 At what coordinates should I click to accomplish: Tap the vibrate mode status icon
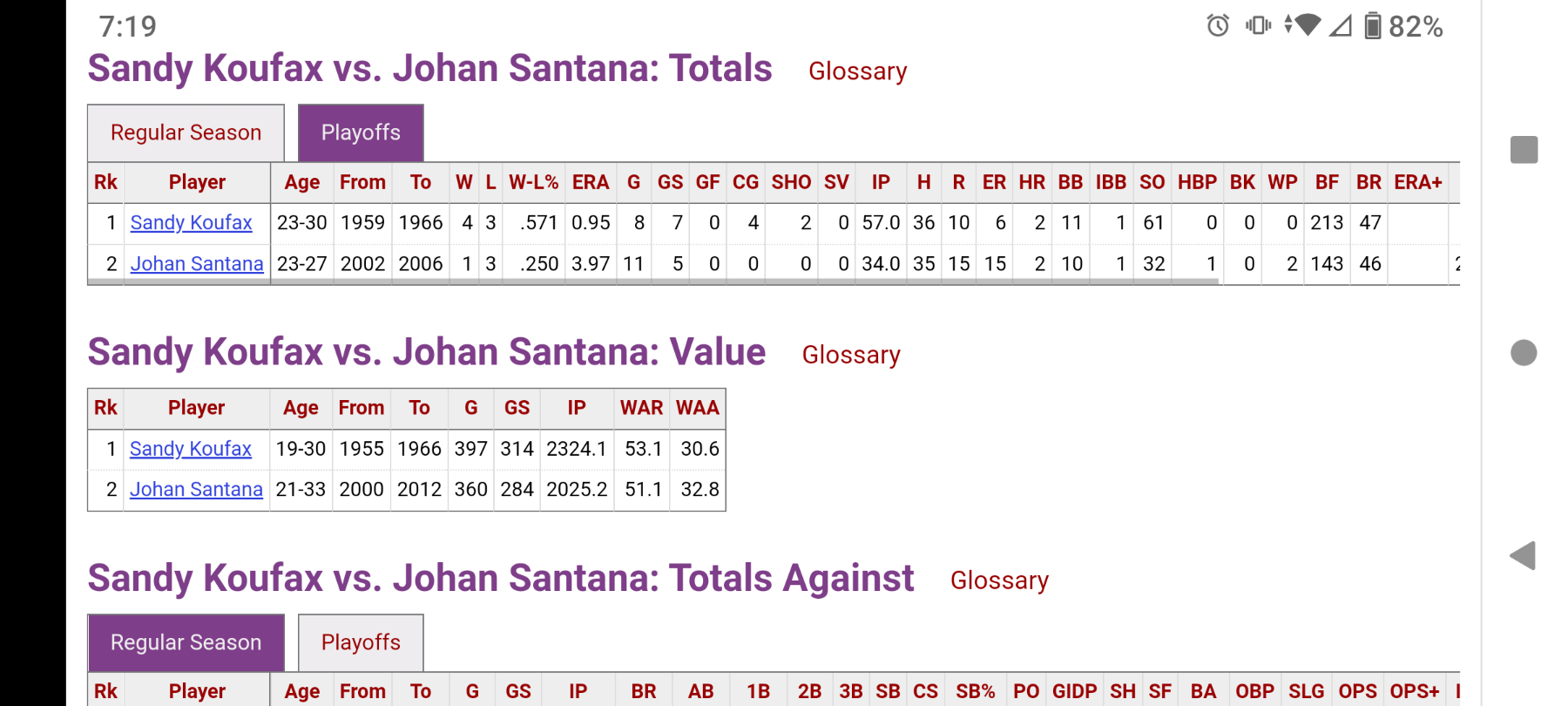coord(1258,25)
